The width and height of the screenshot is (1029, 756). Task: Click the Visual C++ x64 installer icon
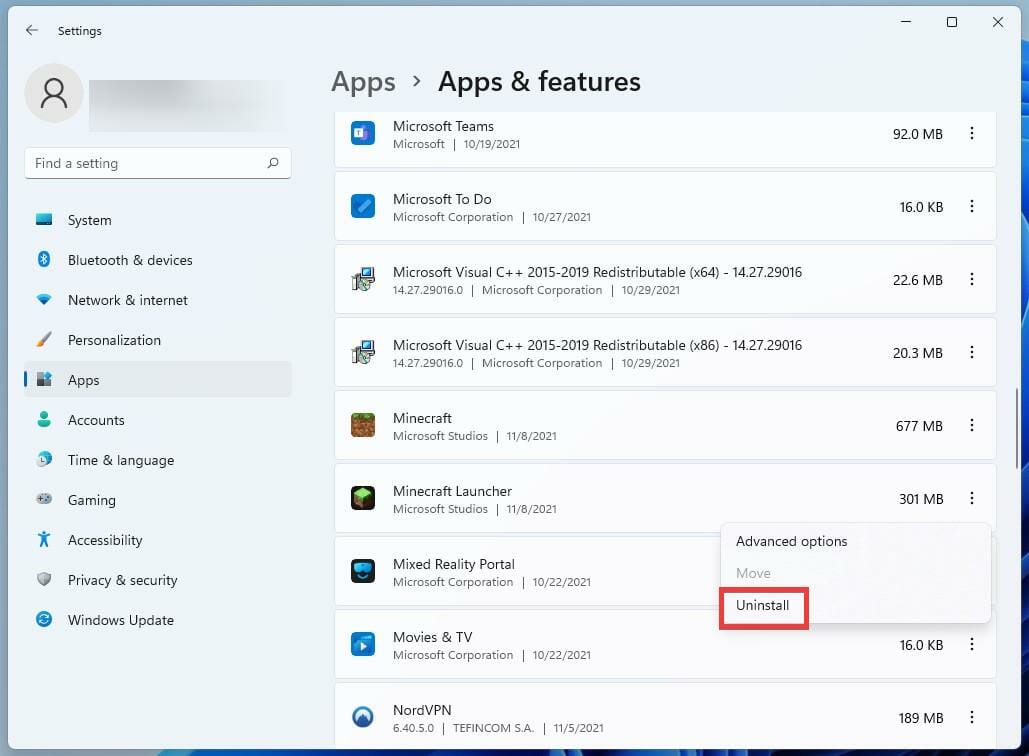(x=363, y=279)
